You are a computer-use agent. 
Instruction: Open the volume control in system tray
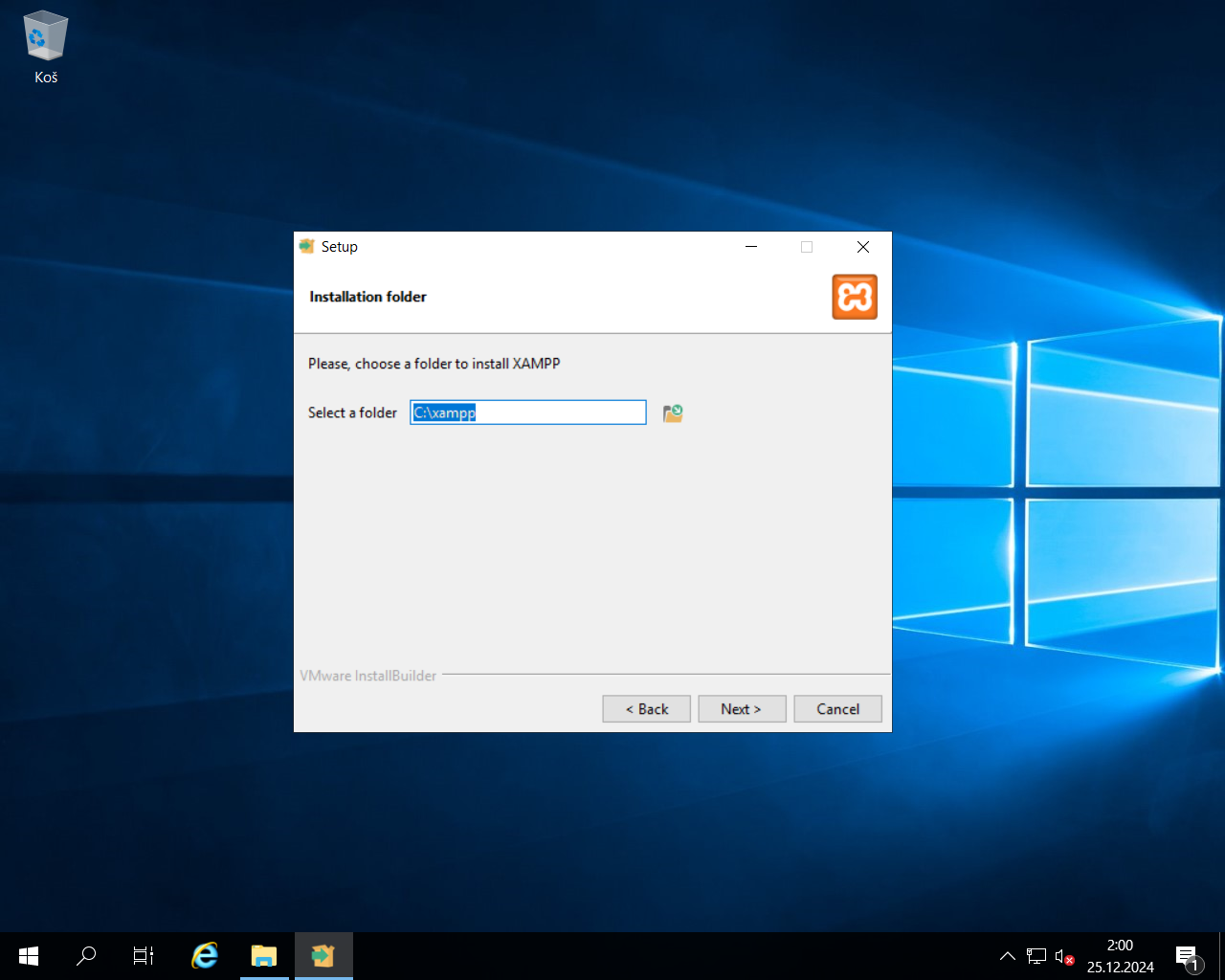pyautogui.click(x=1062, y=955)
